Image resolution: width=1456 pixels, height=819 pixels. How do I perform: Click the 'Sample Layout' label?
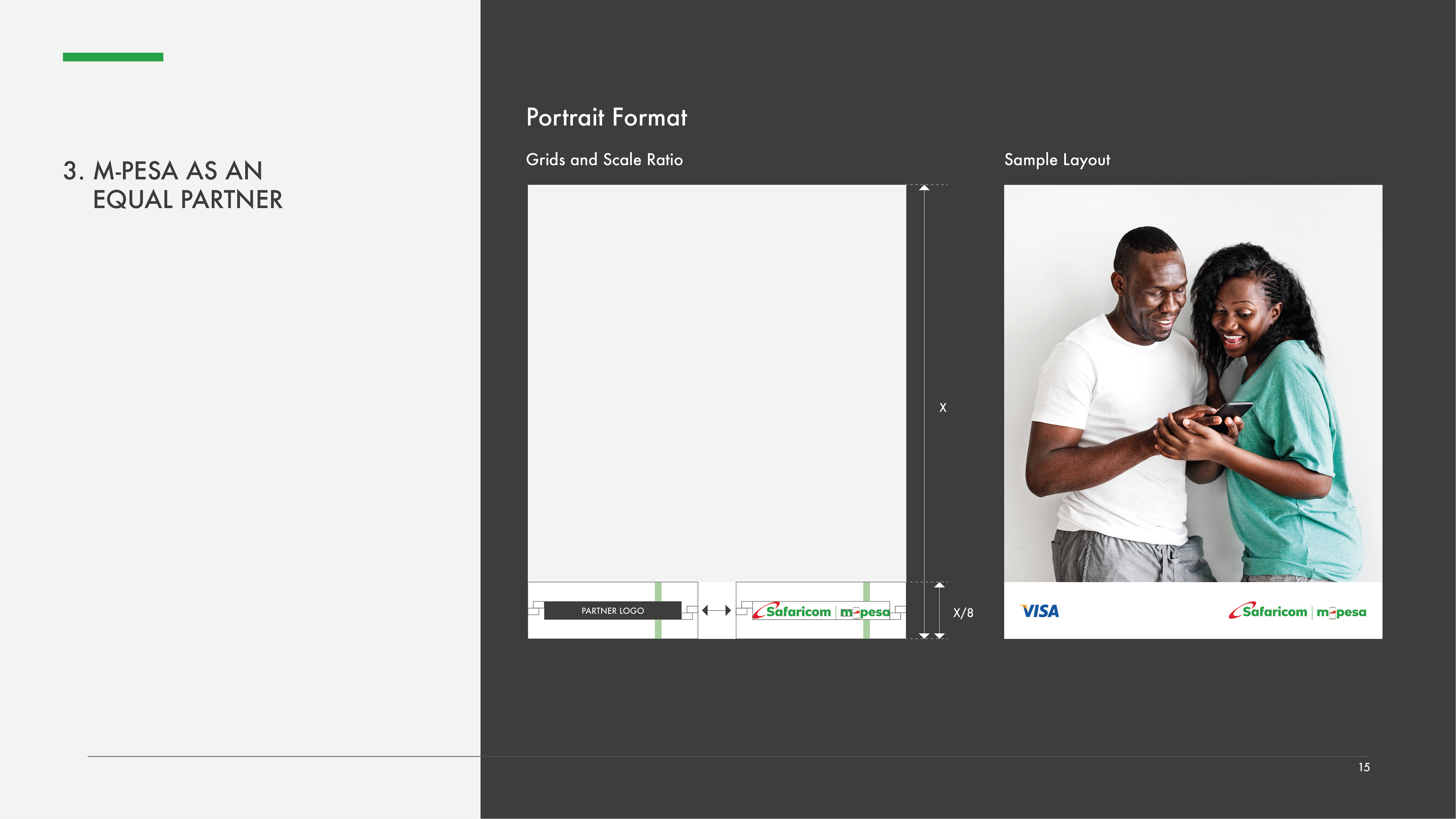click(x=1057, y=160)
